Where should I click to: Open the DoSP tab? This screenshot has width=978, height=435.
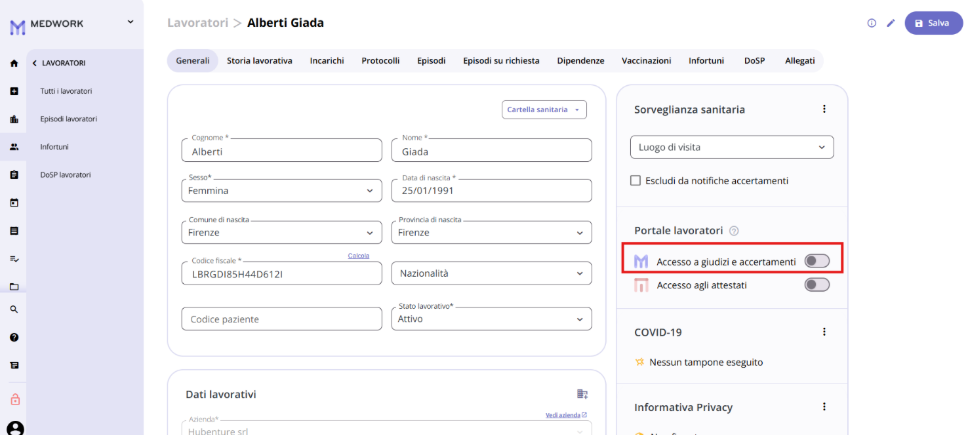point(755,61)
